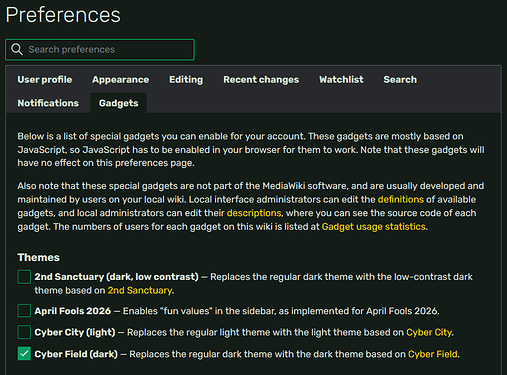Switch to the Notifications tab
The width and height of the screenshot is (507, 375).
coord(48,103)
